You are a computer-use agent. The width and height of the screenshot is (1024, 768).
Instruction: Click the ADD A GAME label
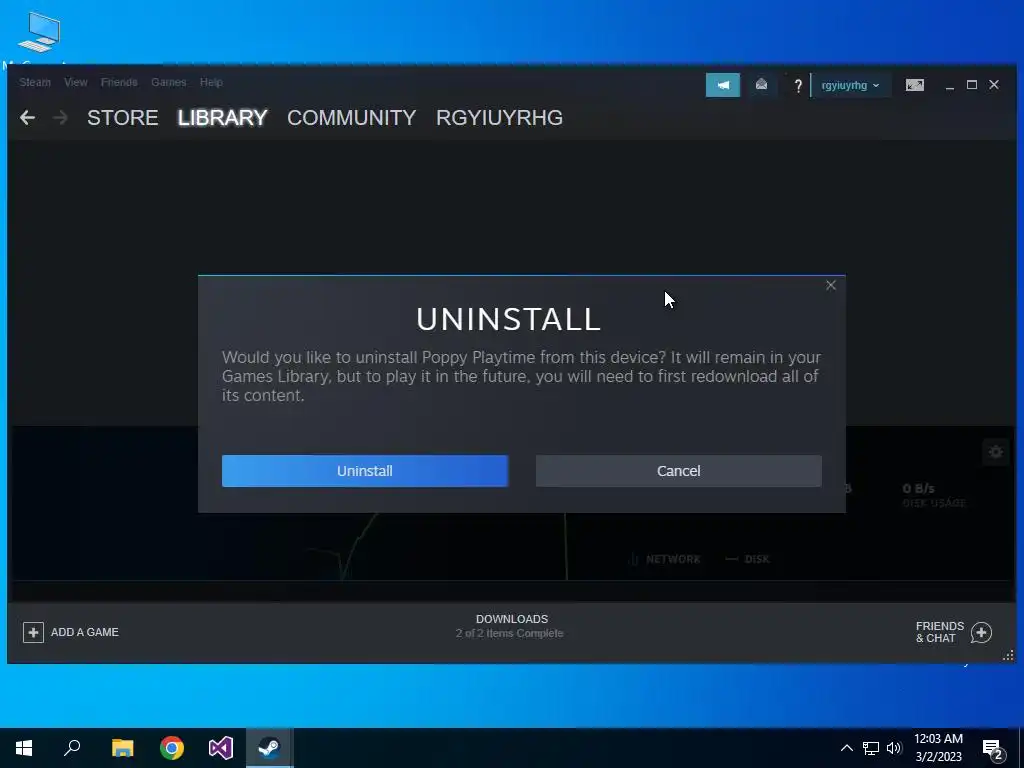pos(85,632)
